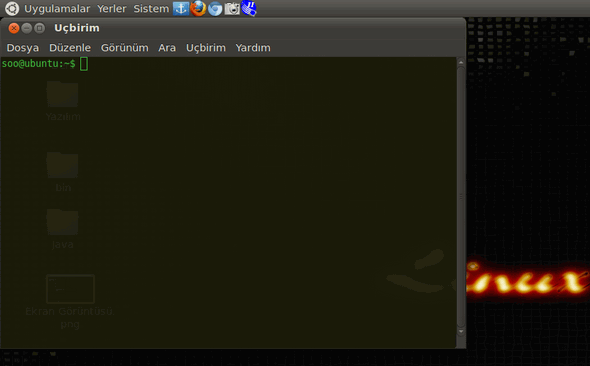The image size is (590, 366).
Task: Click the terminal vertical scrollbar track
Action: (461, 197)
